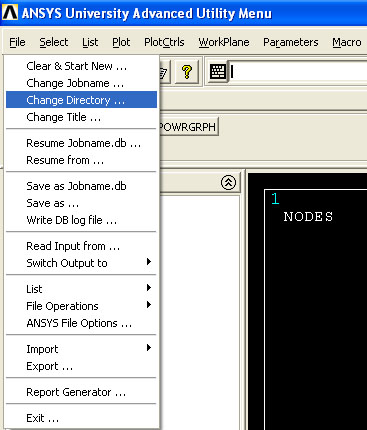The image size is (367, 430).
Task: Expand the List submenu in File menu
Action: 81,289
